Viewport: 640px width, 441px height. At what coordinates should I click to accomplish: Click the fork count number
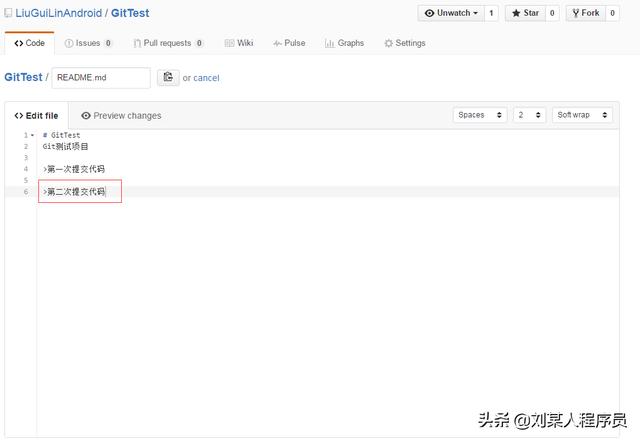612,13
